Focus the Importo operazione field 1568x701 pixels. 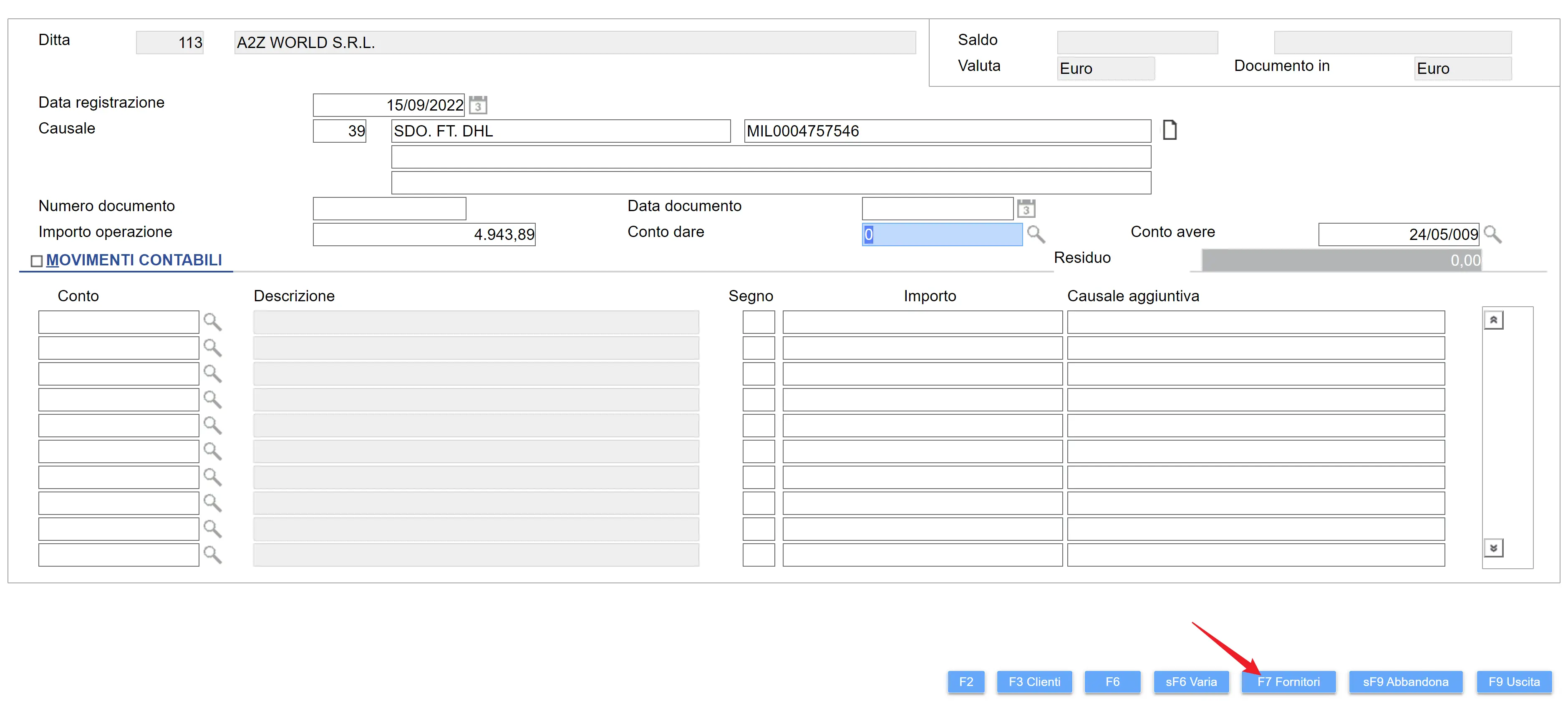pyautogui.click(x=424, y=234)
